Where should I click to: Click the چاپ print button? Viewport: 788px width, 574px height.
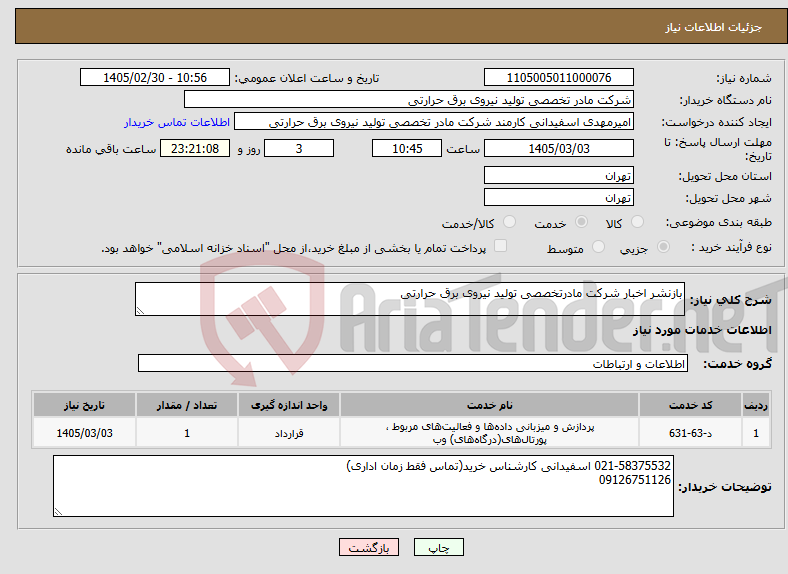click(x=439, y=547)
